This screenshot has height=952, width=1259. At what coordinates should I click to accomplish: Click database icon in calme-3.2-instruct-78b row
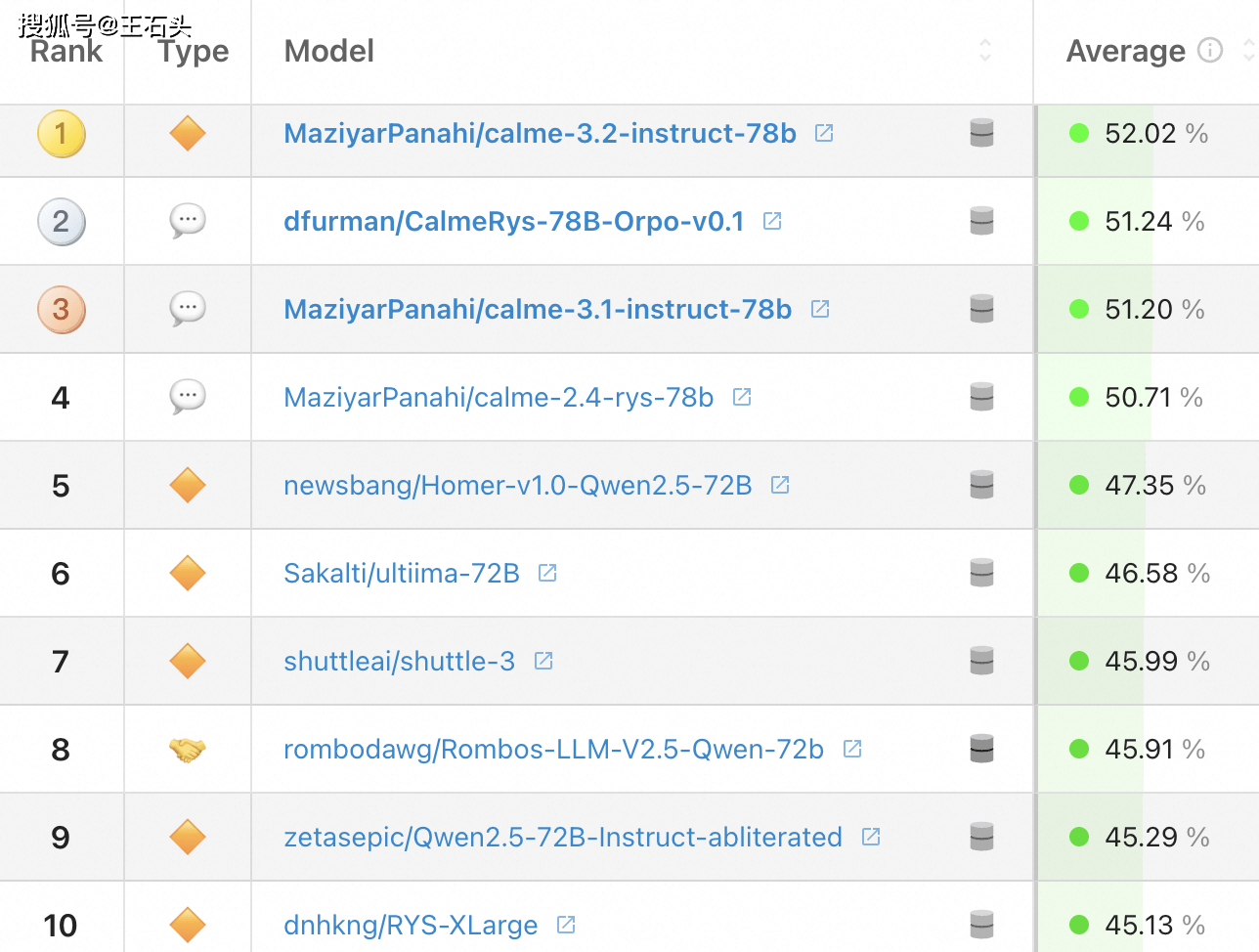[981, 133]
